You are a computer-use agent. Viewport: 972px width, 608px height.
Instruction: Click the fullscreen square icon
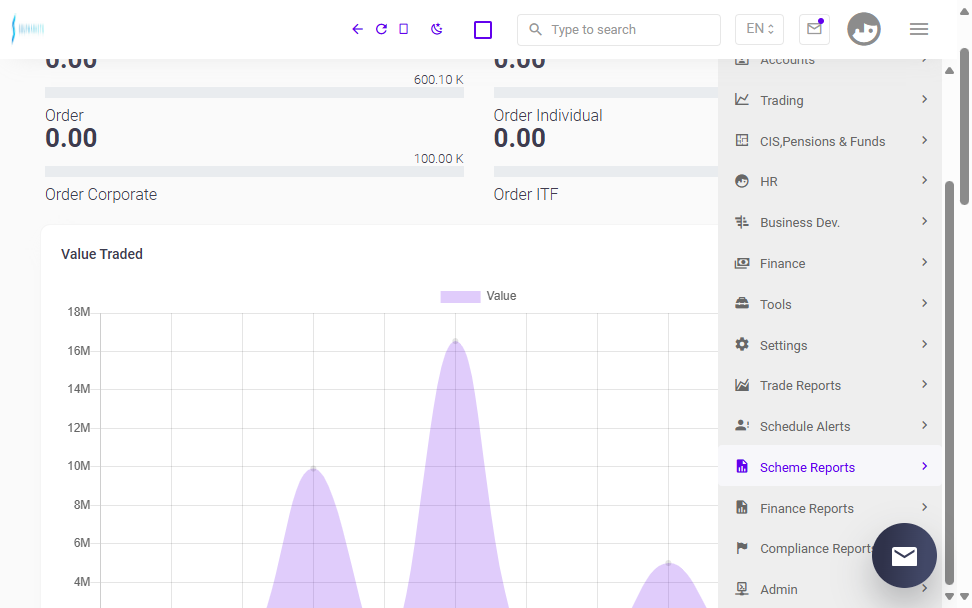click(483, 30)
